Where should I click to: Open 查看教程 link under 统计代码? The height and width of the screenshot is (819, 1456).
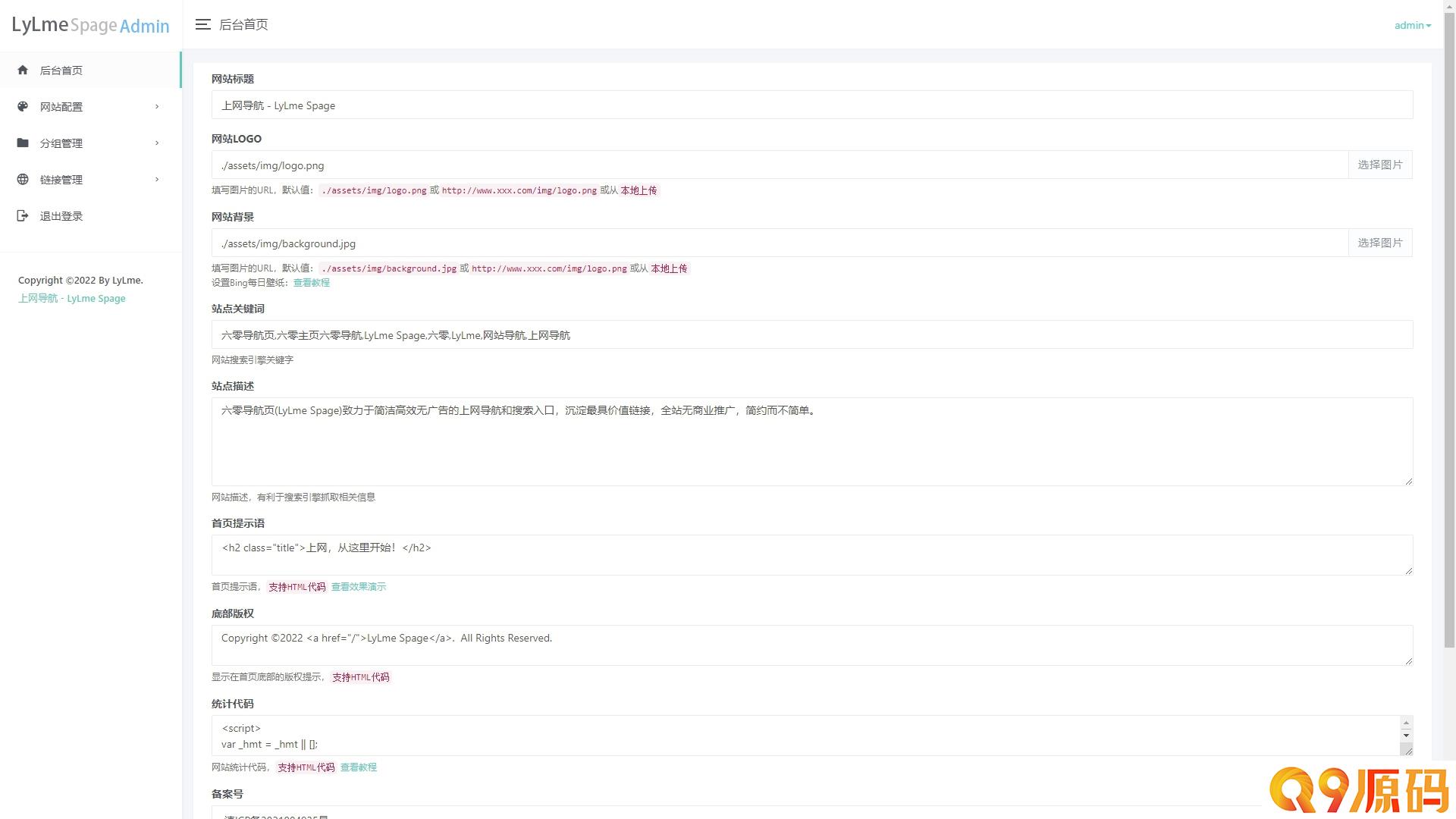(359, 767)
